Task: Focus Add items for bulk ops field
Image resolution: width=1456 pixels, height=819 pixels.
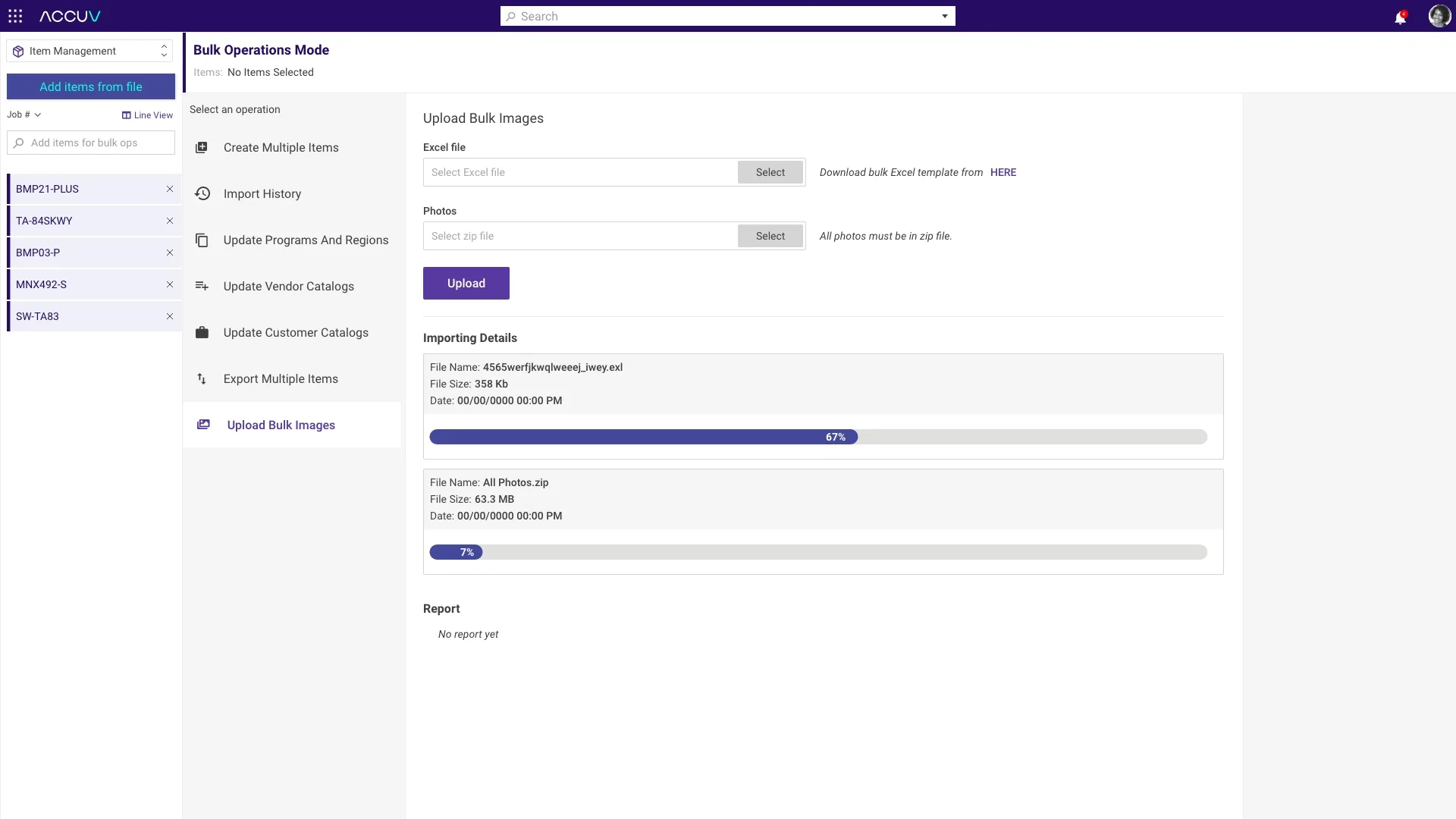Action: tap(91, 143)
